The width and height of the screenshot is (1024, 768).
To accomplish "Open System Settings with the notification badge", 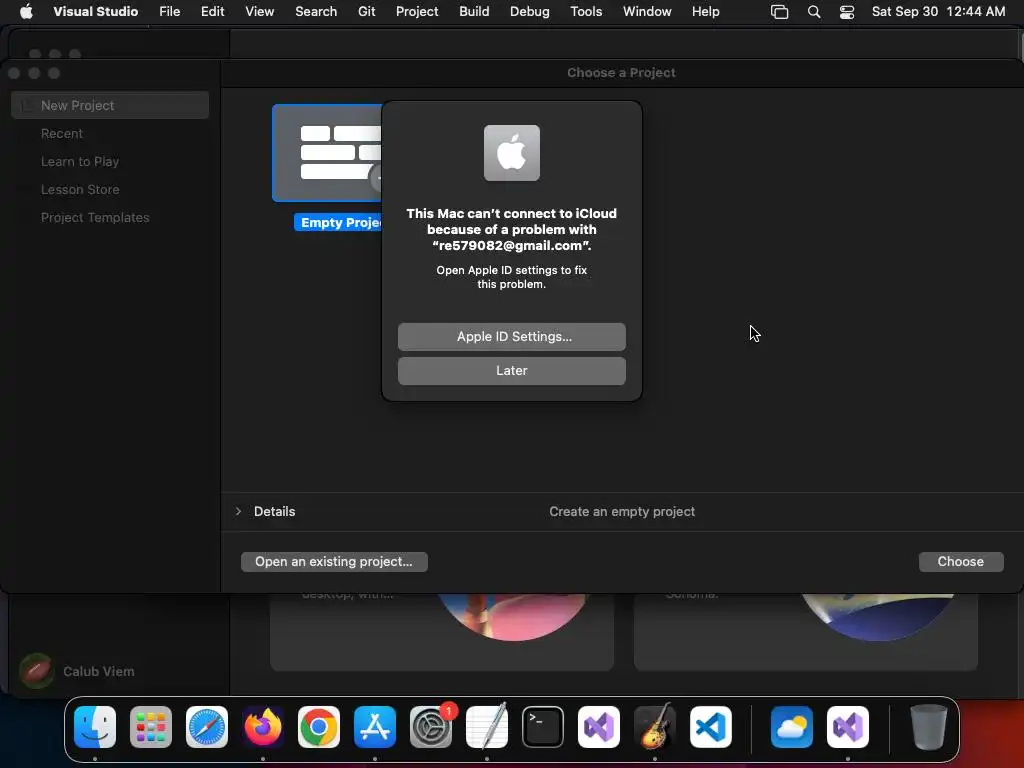I will (x=431, y=727).
